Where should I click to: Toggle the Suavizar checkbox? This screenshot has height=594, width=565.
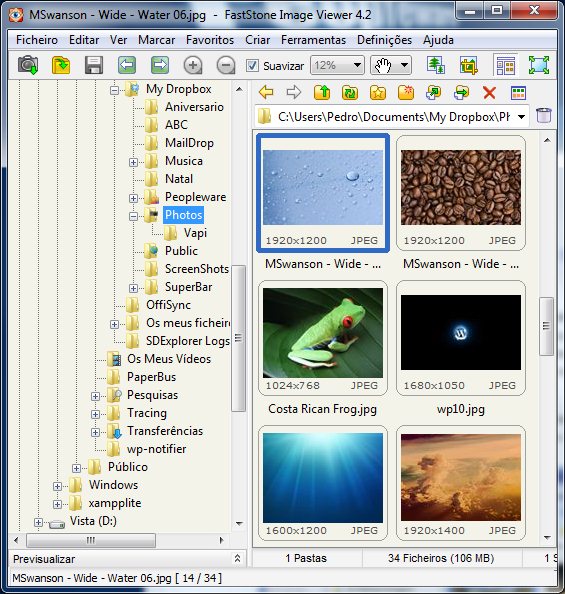pyautogui.click(x=252, y=66)
